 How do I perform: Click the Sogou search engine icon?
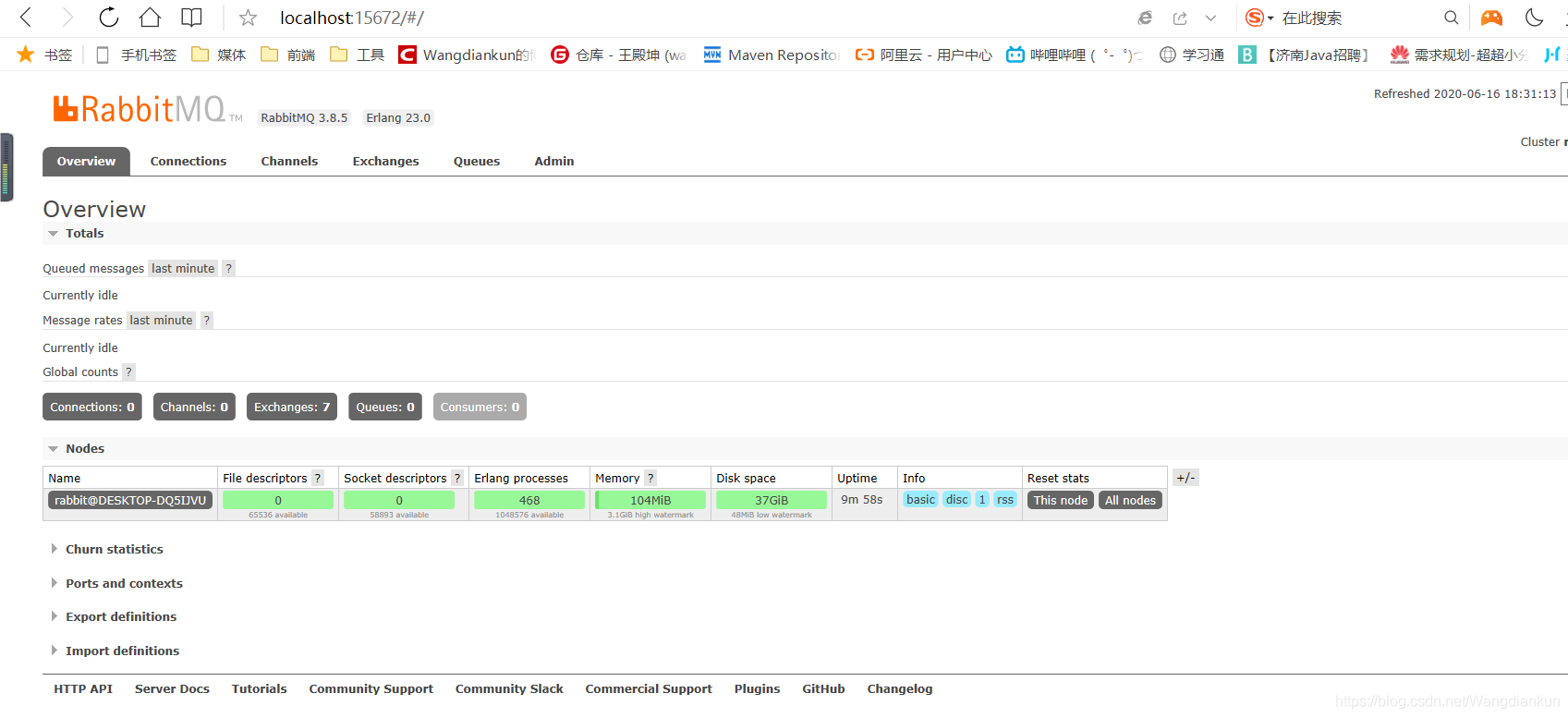(1254, 18)
